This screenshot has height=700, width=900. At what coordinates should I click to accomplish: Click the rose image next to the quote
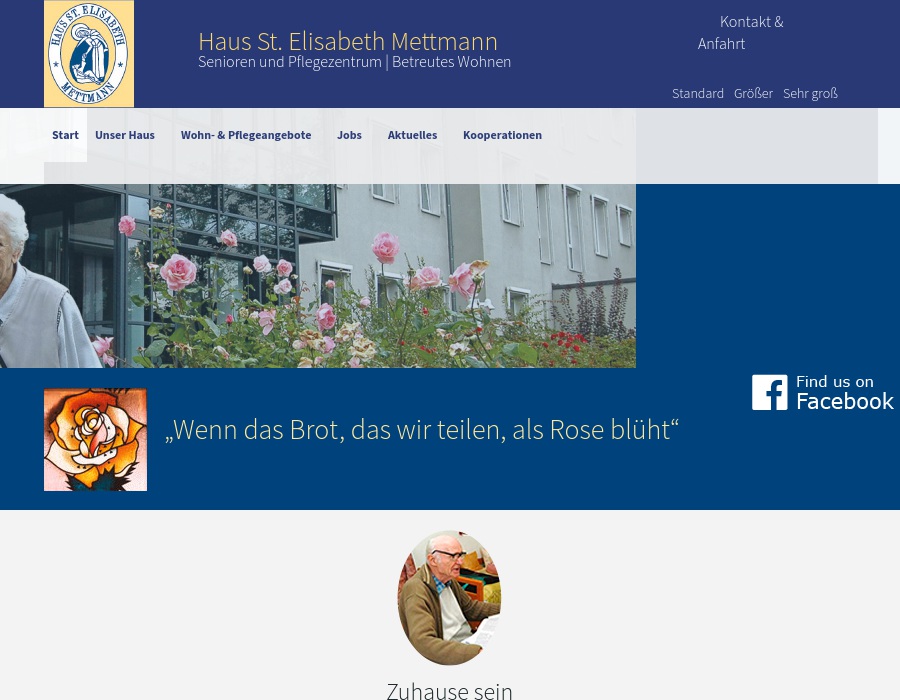(95, 440)
